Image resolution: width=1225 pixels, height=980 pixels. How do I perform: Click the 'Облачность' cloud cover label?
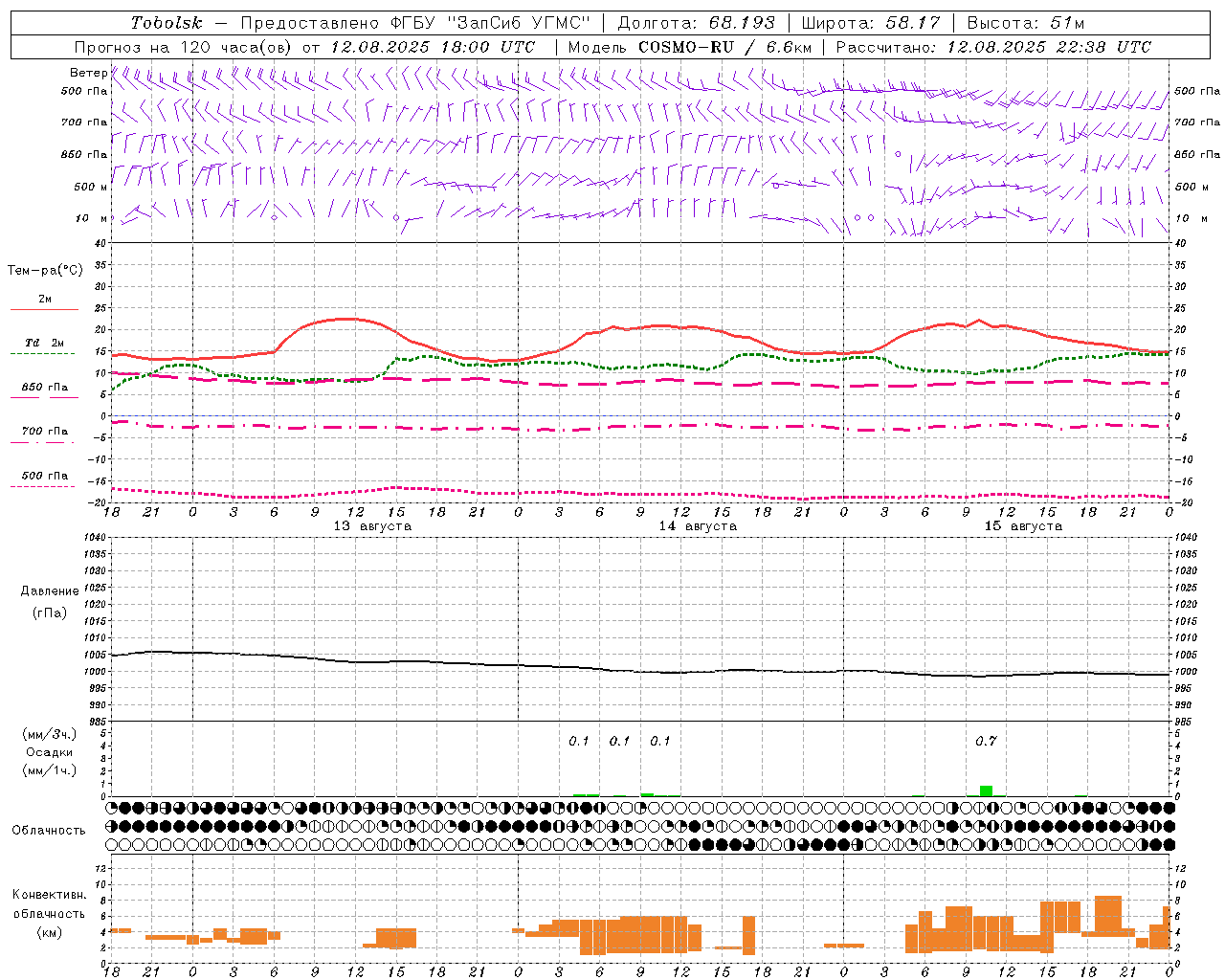(49, 831)
